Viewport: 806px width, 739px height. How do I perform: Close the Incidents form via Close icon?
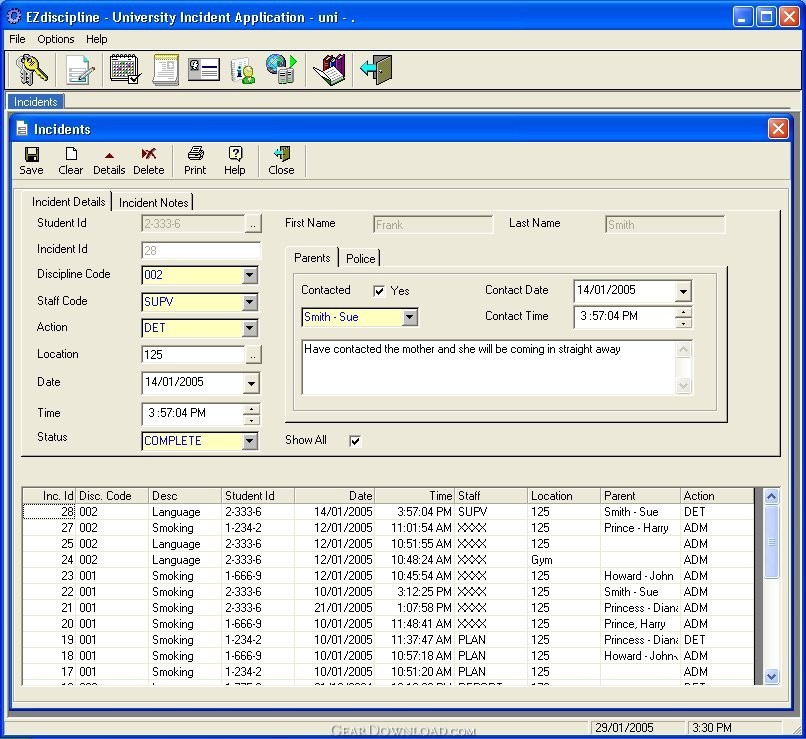(281, 161)
